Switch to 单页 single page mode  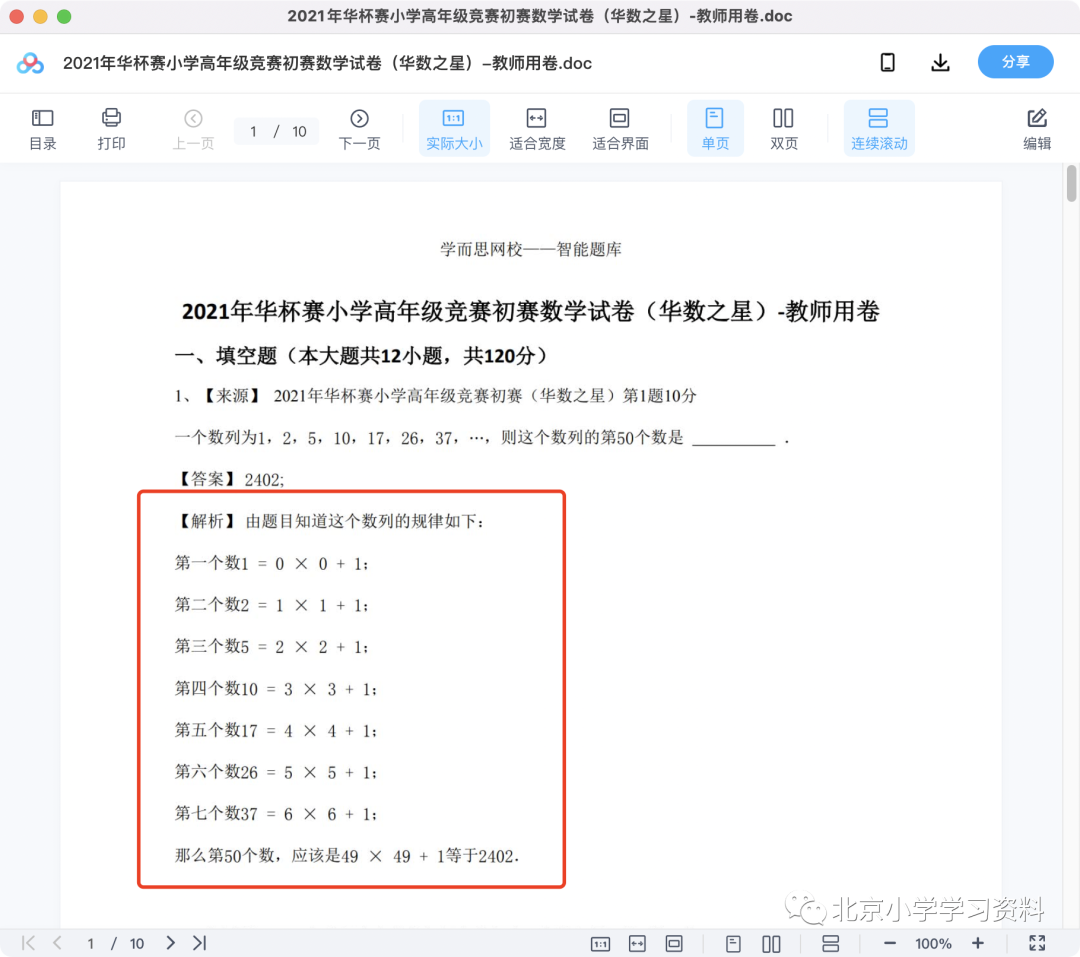tap(715, 129)
